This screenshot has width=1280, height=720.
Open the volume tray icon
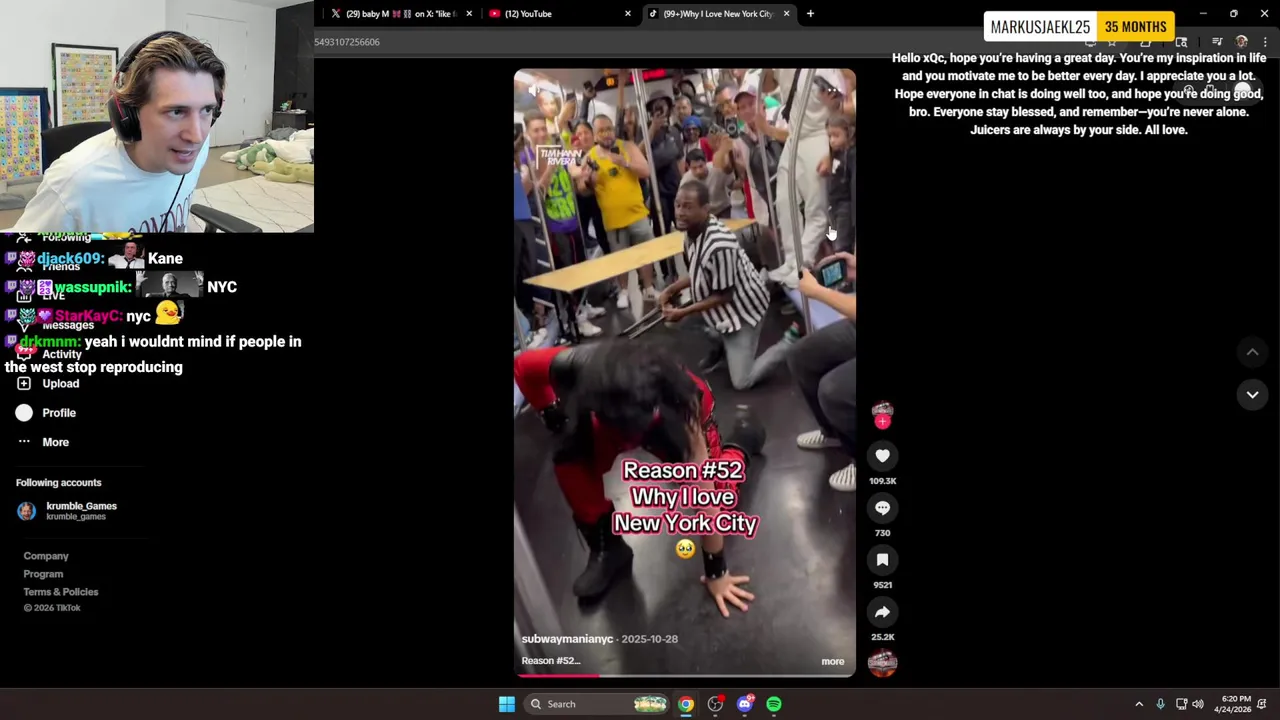pos(1198,704)
